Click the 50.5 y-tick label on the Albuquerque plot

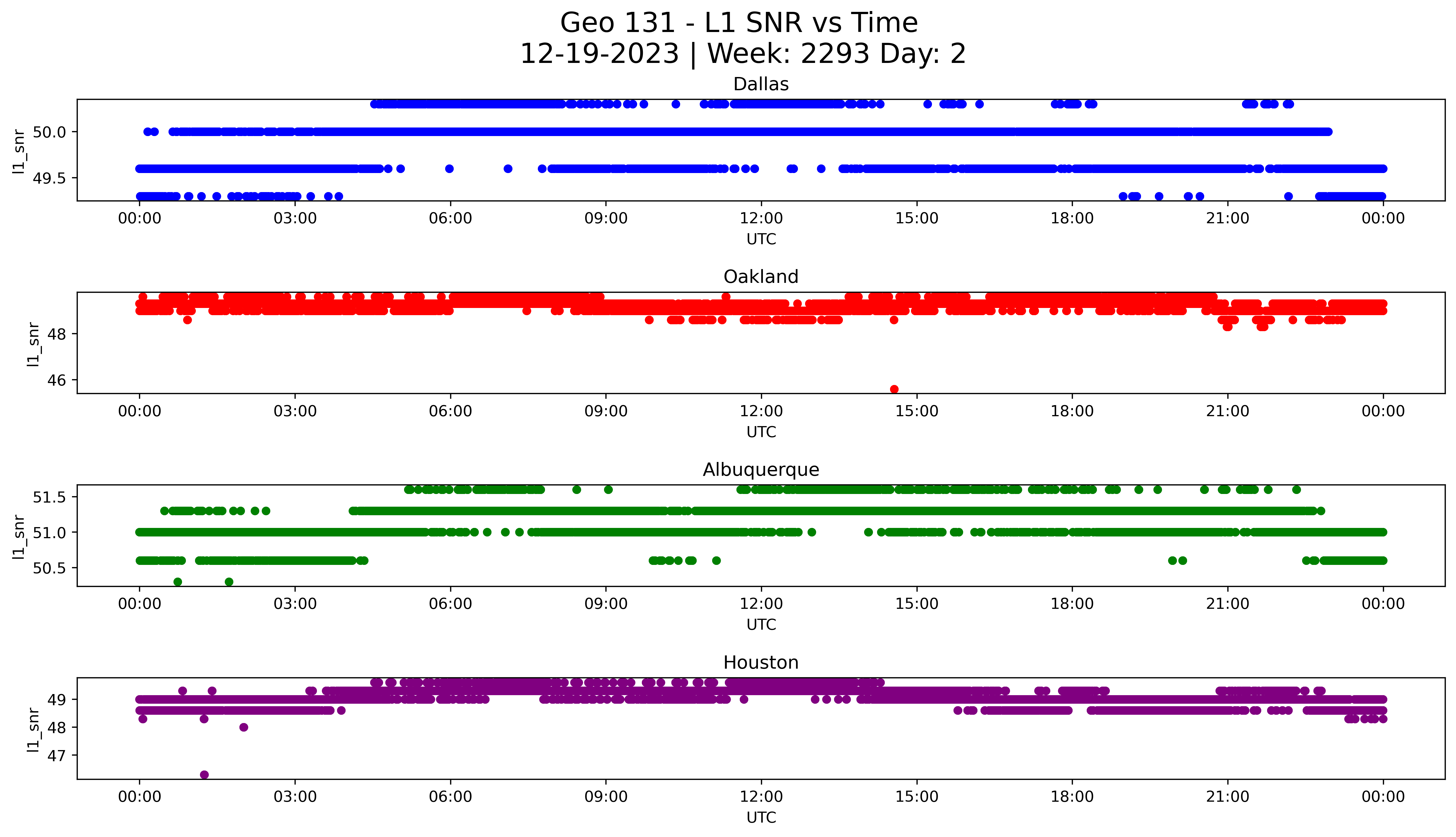click(50, 568)
